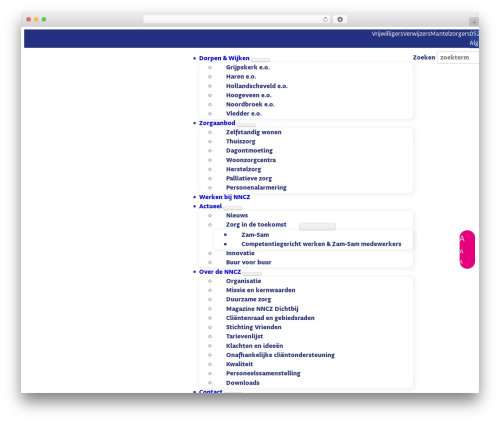Viewport: 500px width, 423px height.
Task: Open Duurzame zorg link
Action: coord(249,299)
